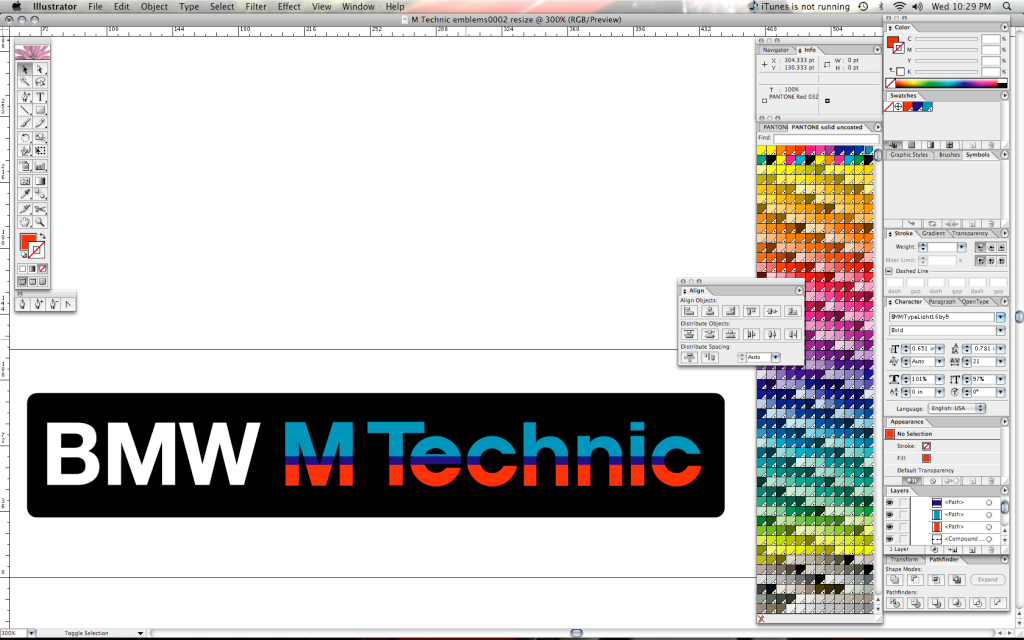Image resolution: width=1024 pixels, height=640 pixels.
Task: Toggle visibility of the dark blue Path
Action: coord(889,503)
